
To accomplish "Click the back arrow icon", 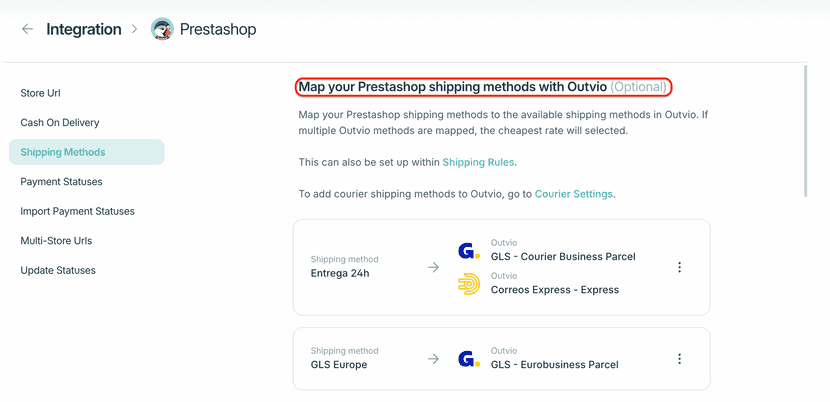I will click(27, 30).
